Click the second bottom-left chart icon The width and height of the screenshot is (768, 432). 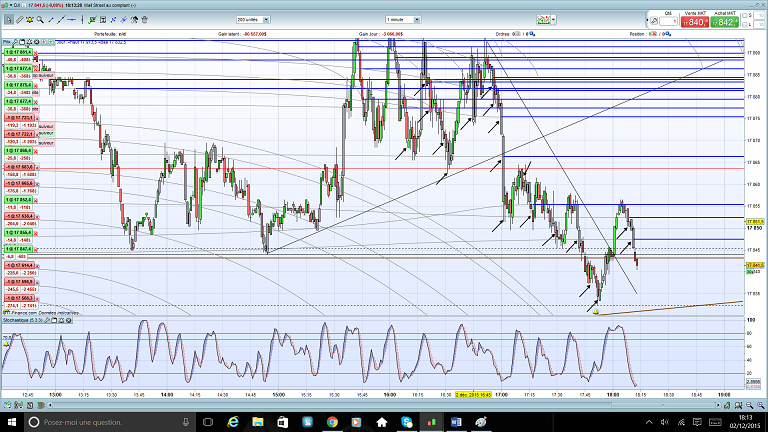click(19, 405)
